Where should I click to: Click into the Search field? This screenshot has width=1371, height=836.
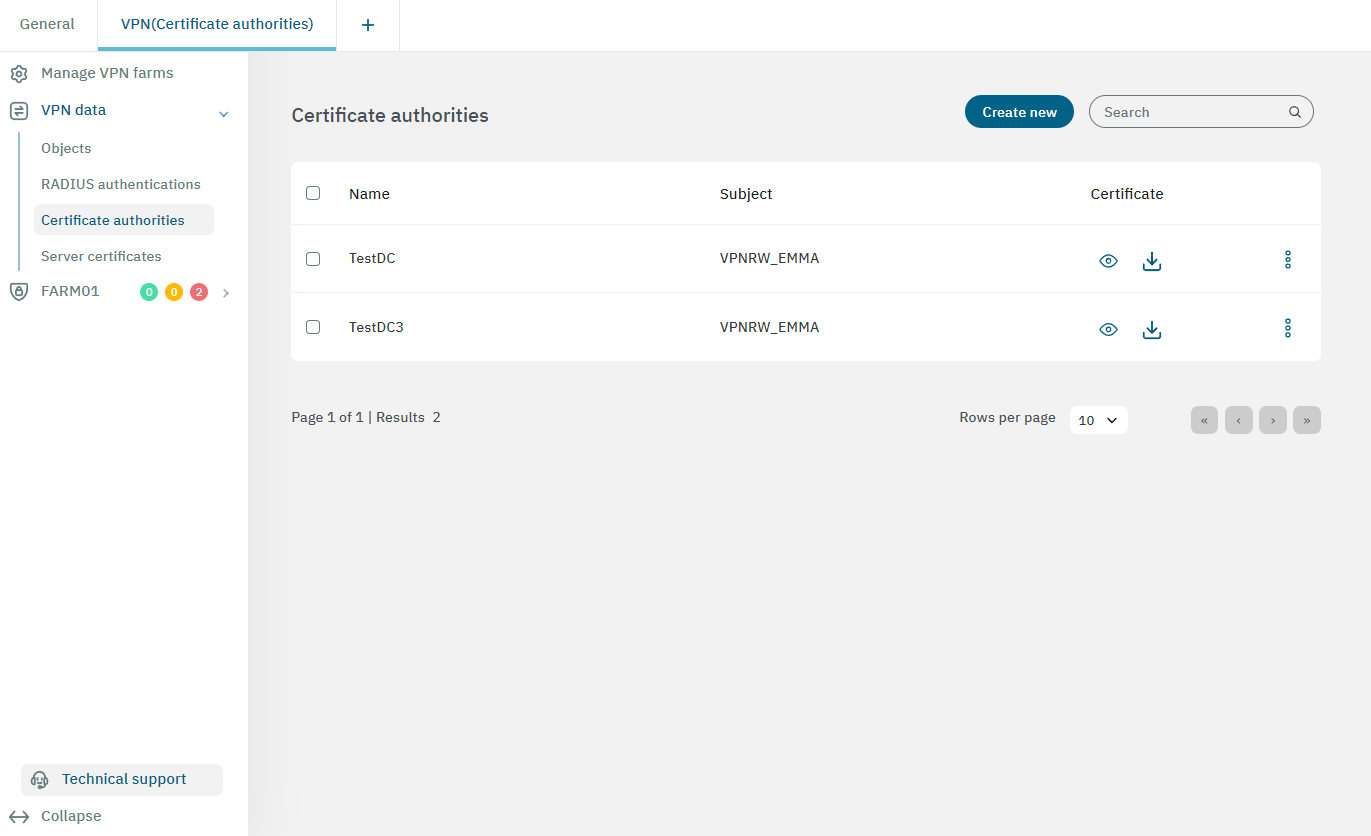1190,112
